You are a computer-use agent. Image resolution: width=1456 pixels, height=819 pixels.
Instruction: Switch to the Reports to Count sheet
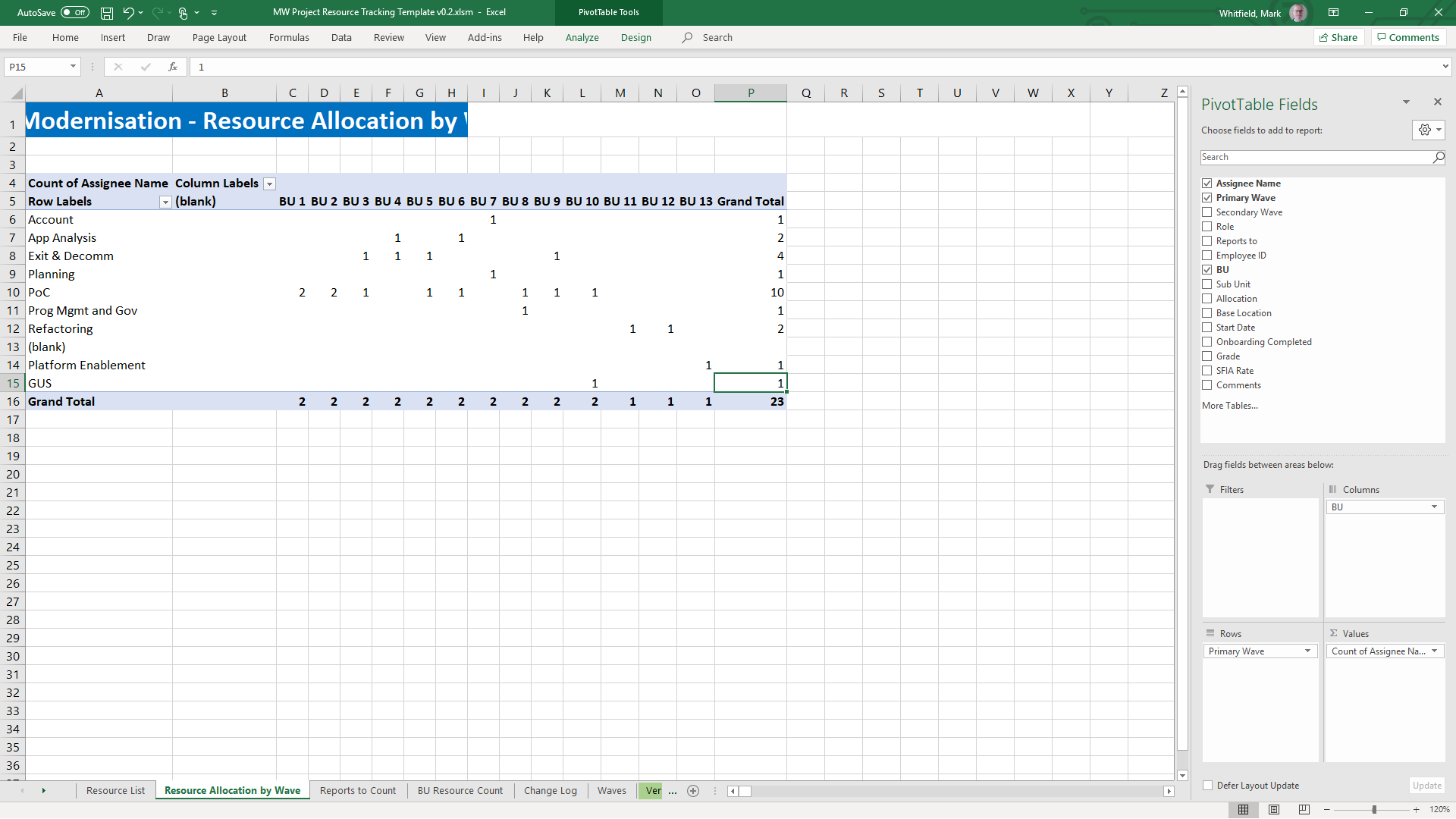[x=358, y=790]
